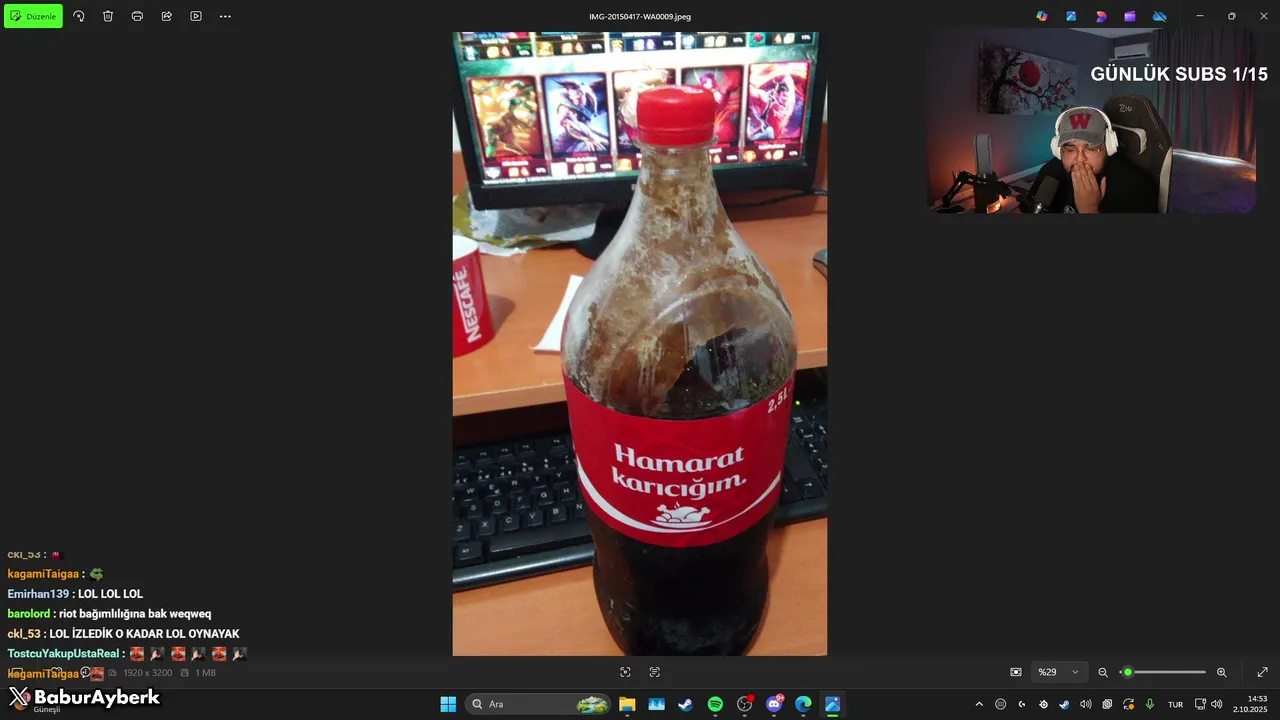Click the zoom in magnifier icon
Viewport: 1280px width, 720px height.
tap(1221, 672)
